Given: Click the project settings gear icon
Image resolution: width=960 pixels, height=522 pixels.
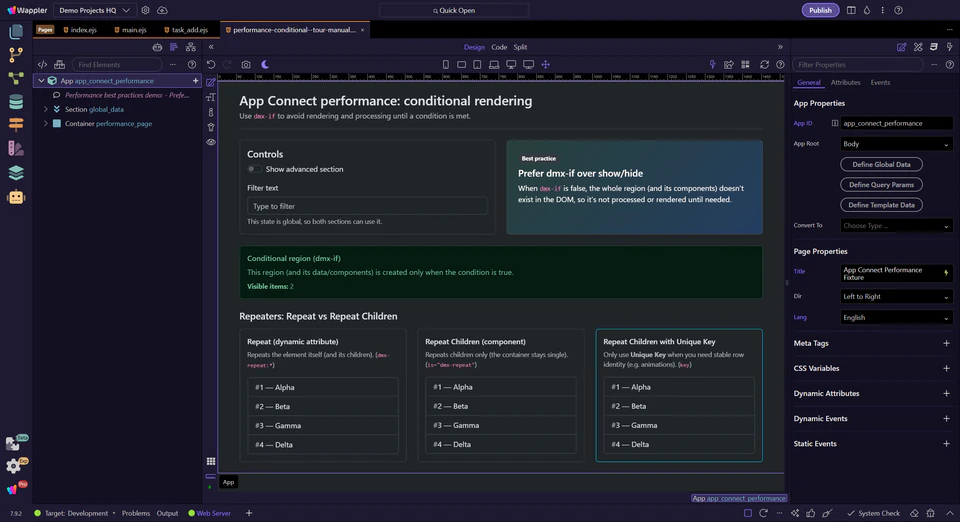Looking at the screenshot, I should [145, 10].
